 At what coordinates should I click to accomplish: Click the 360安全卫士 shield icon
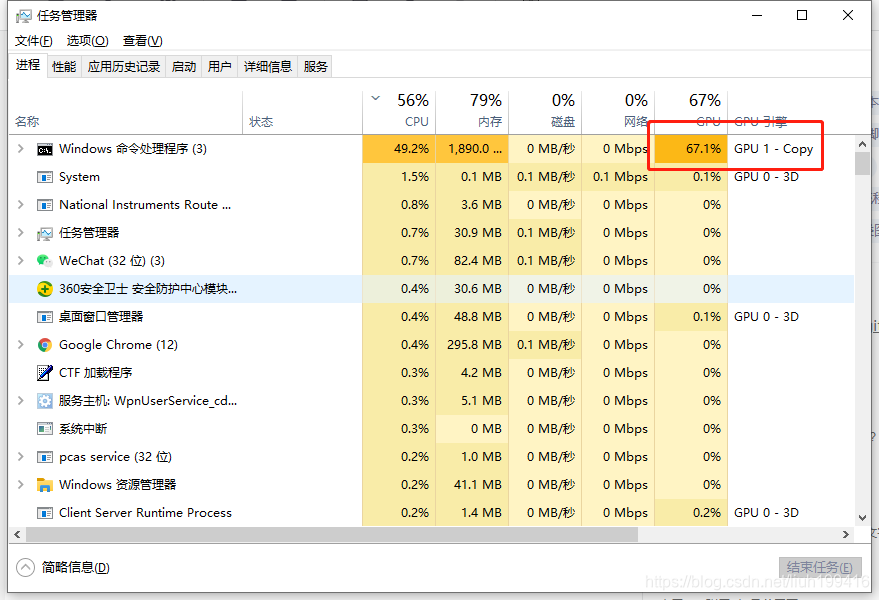[45, 289]
